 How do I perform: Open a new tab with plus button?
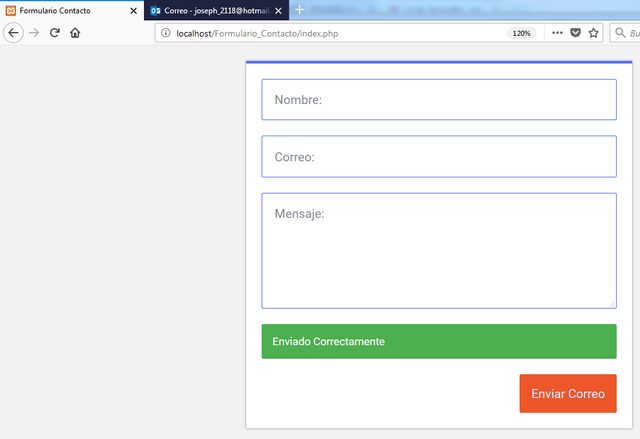(300, 10)
